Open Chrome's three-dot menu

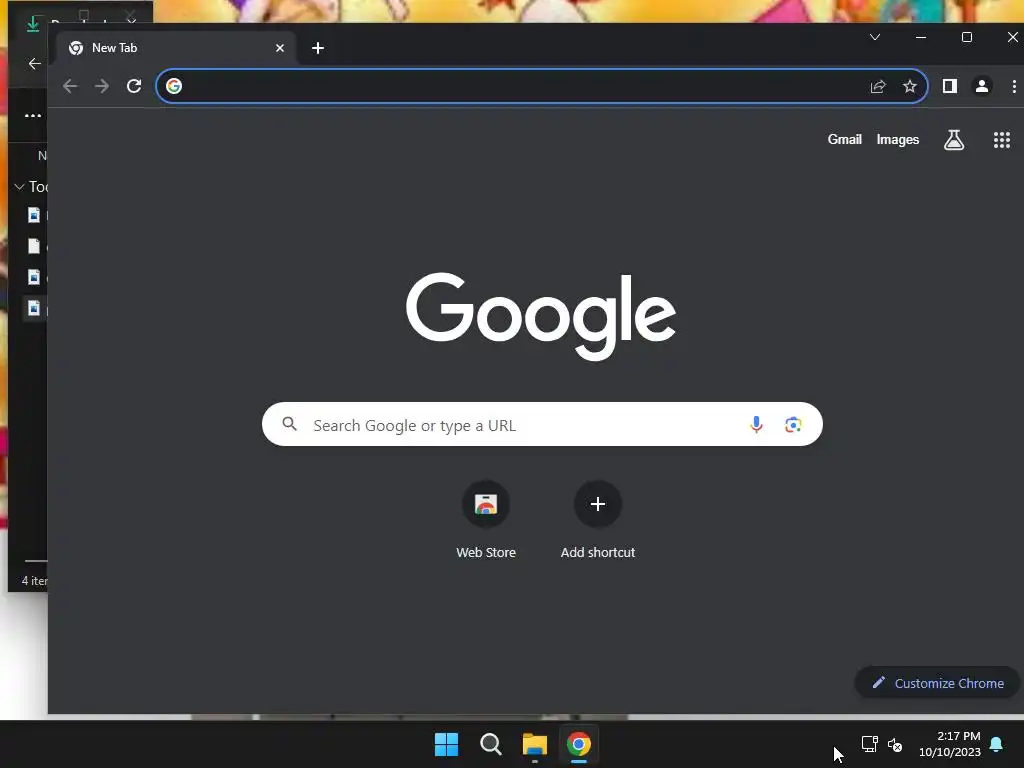[x=1014, y=86]
